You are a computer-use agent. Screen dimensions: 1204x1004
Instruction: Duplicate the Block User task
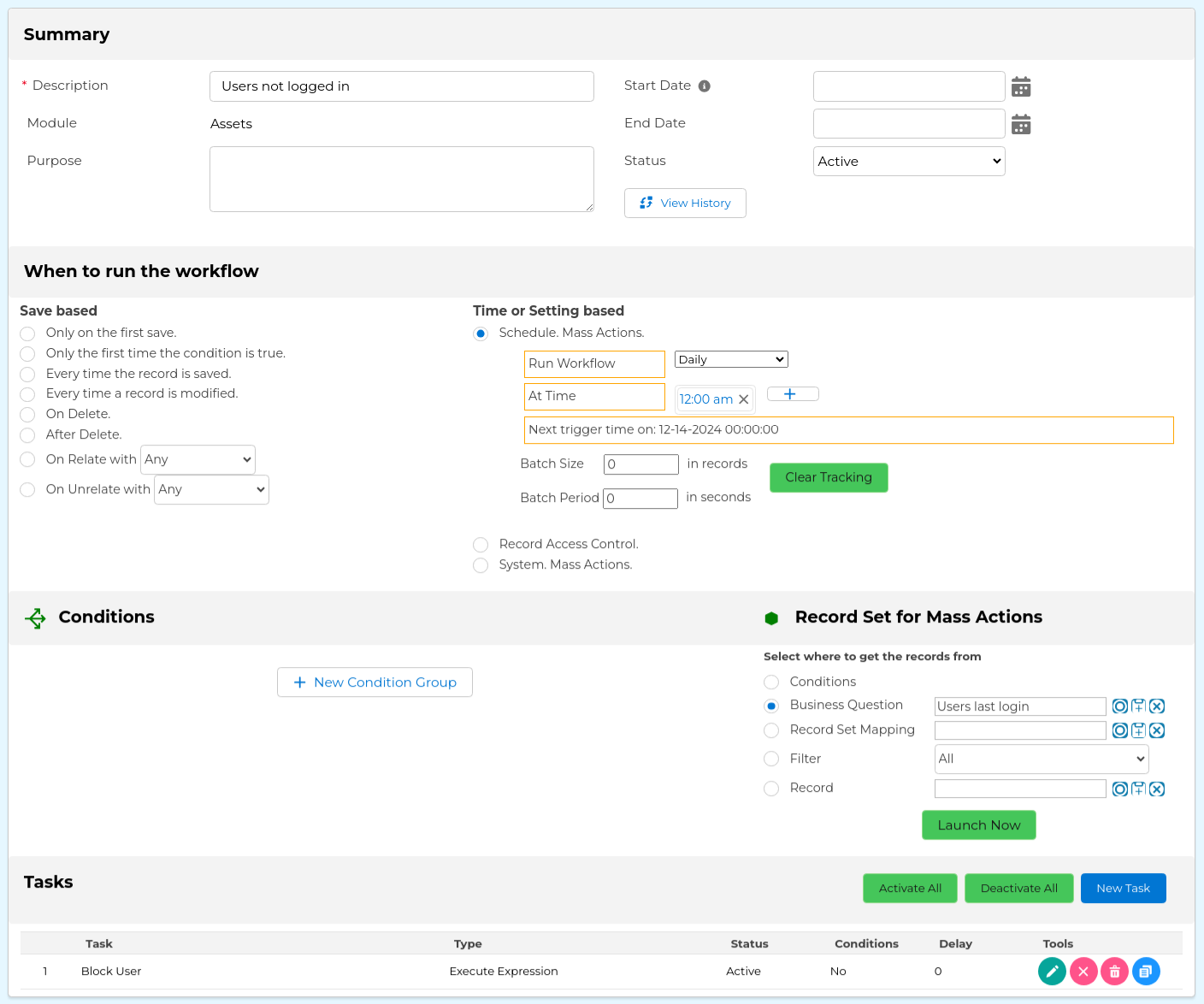[1146, 972]
